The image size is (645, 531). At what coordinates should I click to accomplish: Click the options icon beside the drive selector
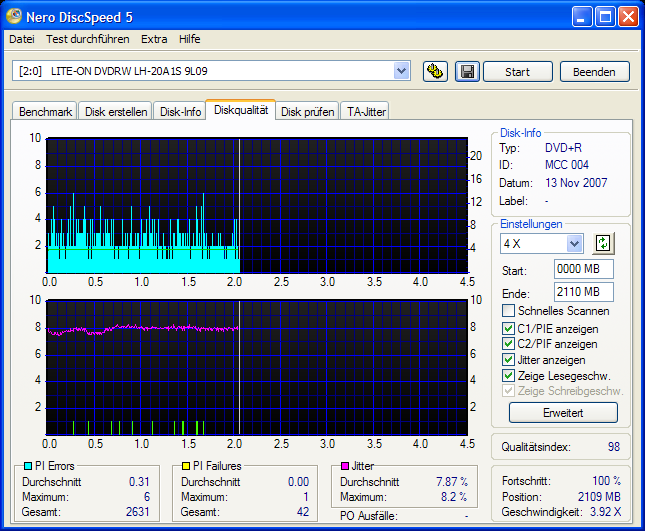tap(434, 71)
